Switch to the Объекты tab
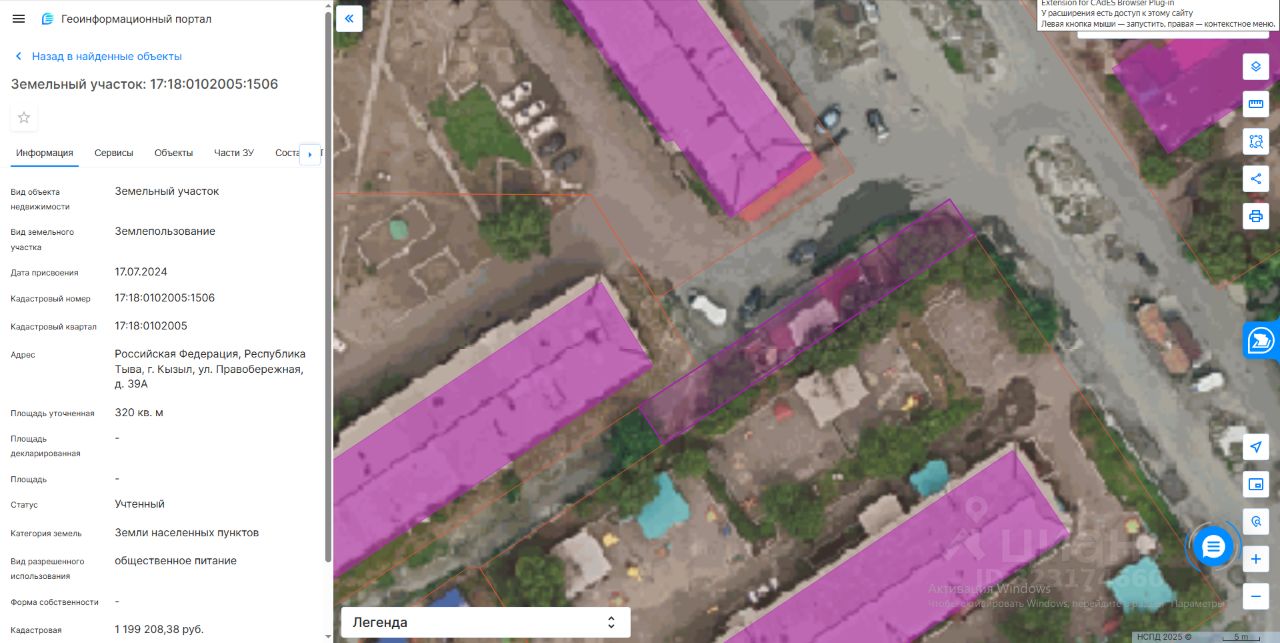The width and height of the screenshot is (1280, 643). 174,153
